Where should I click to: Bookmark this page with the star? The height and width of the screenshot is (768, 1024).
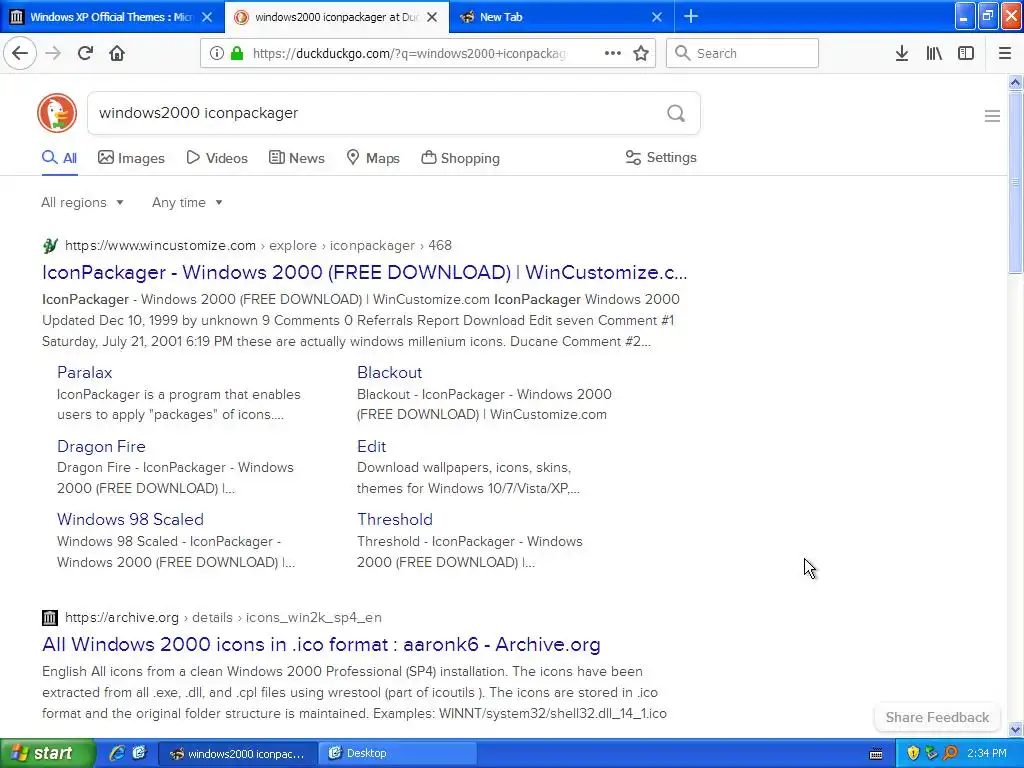click(641, 53)
